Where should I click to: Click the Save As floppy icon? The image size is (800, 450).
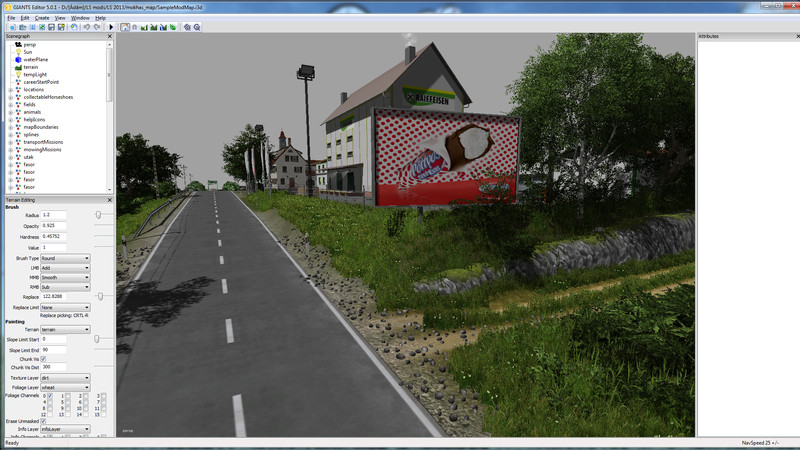(61, 27)
